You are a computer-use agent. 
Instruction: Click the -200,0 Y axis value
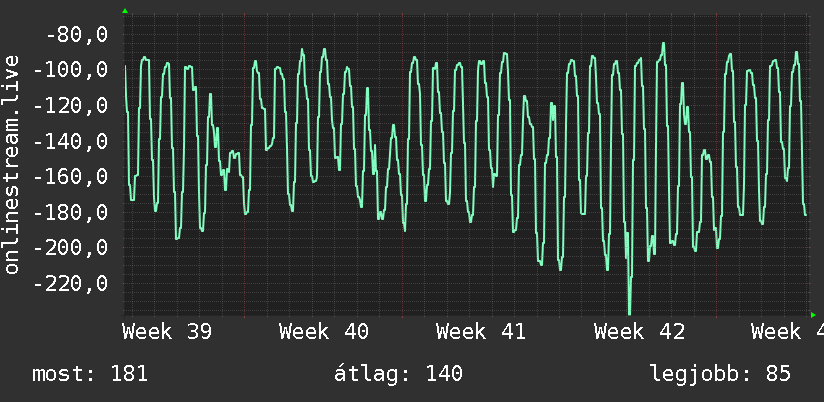coord(71,248)
